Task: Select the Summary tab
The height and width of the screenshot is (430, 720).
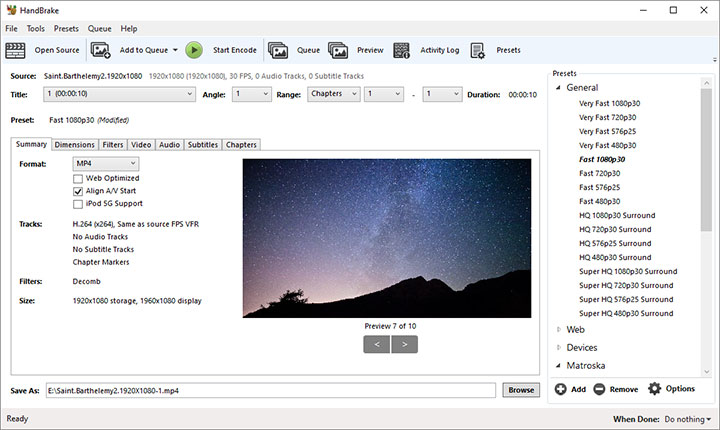Action: (31, 144)
